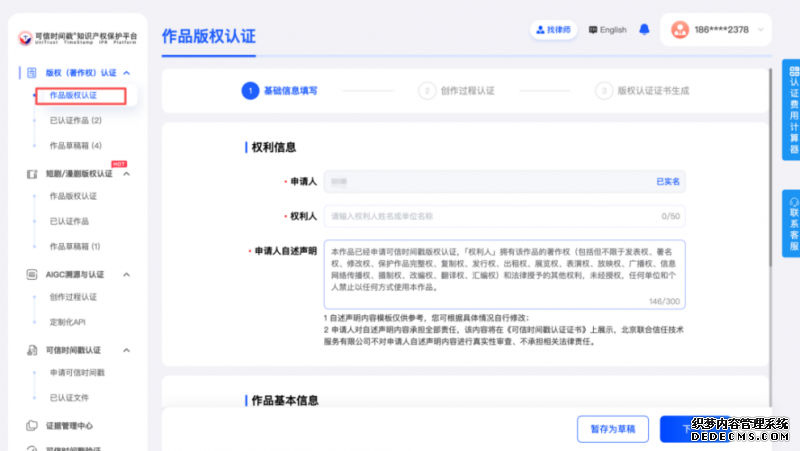Collapse the 版权(著作权)认证 section
Image resolution: width=800 pixels, height=451 pixels.
[x=126, y=73]
